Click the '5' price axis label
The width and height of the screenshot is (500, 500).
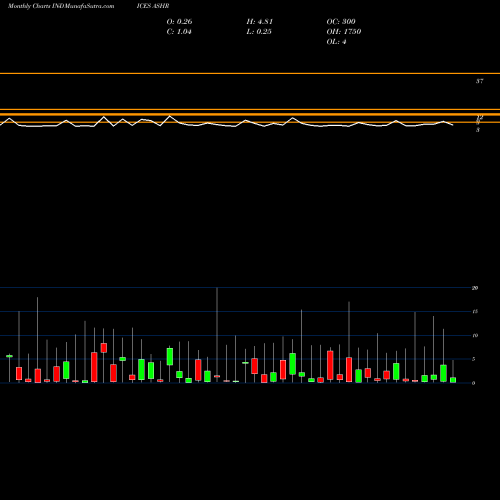474,359
